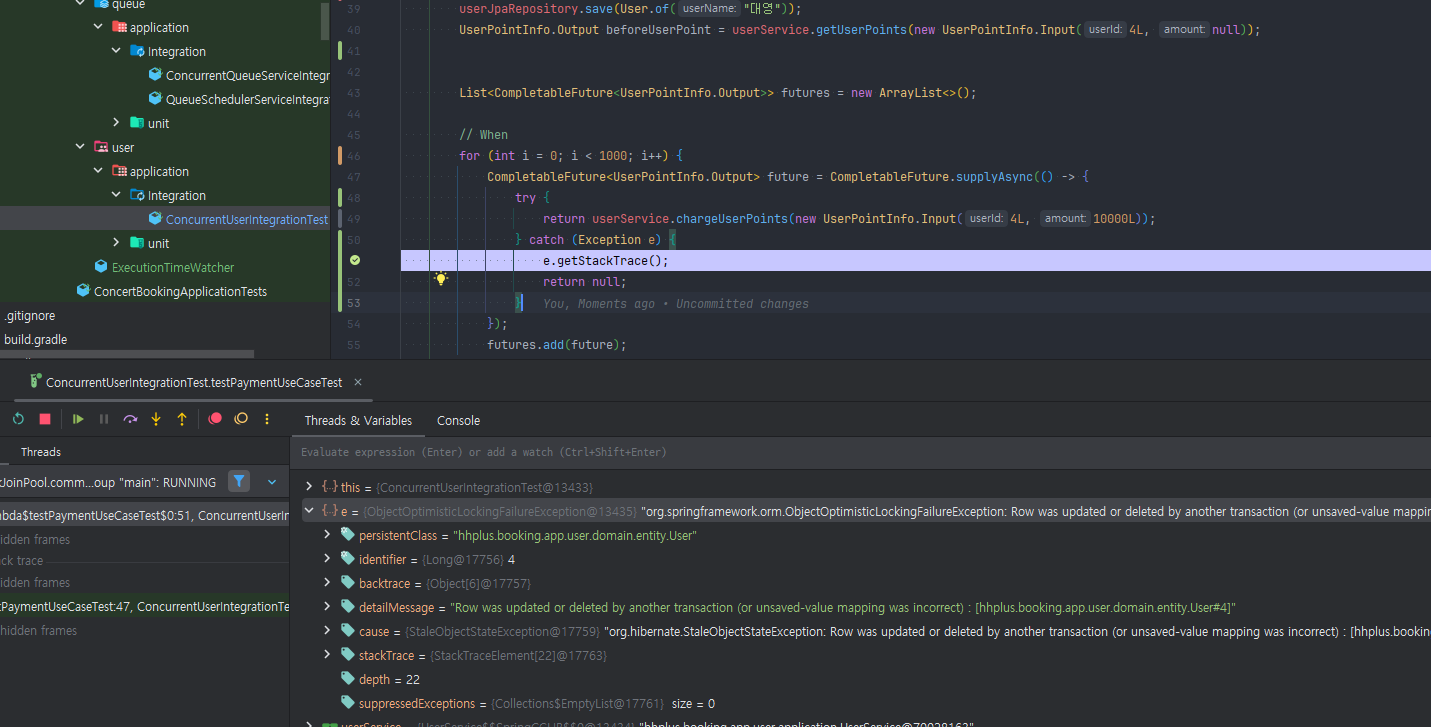Open ConcurrentUserIntegrationTest in project tree
Screen dimensions: 1431x727
pyautogui.click(x=247, y=219)
